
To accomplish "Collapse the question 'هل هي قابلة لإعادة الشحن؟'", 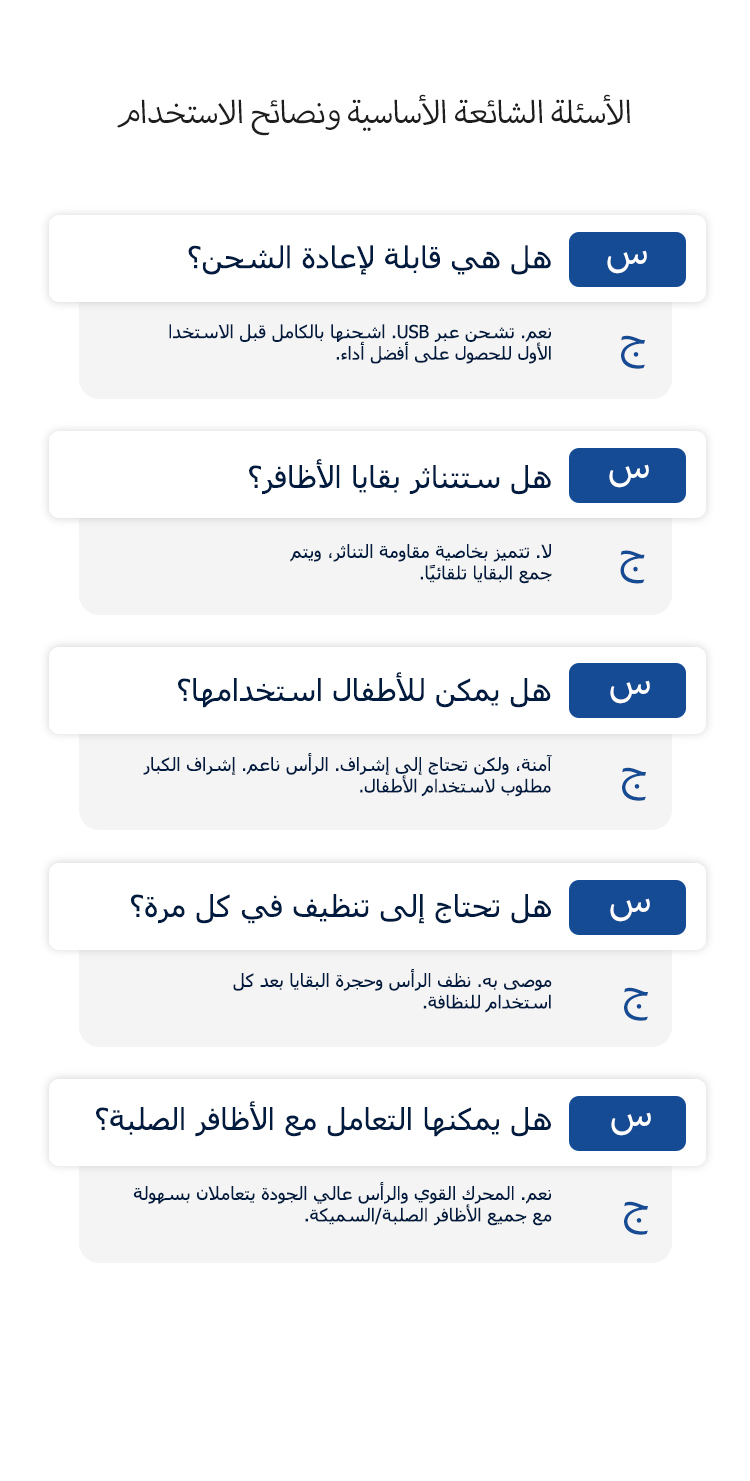I will click(369, 259).
